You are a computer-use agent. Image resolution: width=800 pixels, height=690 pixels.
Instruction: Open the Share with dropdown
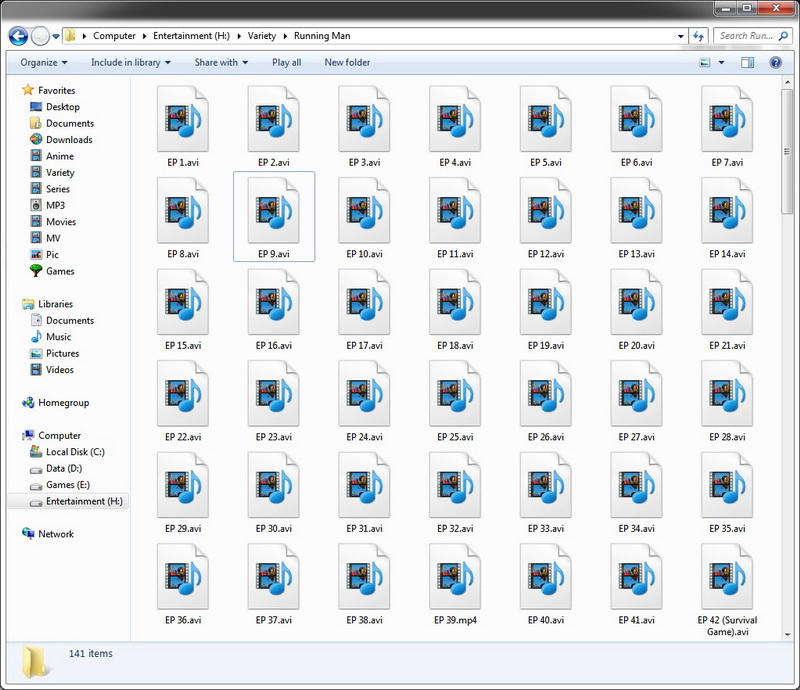221,62
